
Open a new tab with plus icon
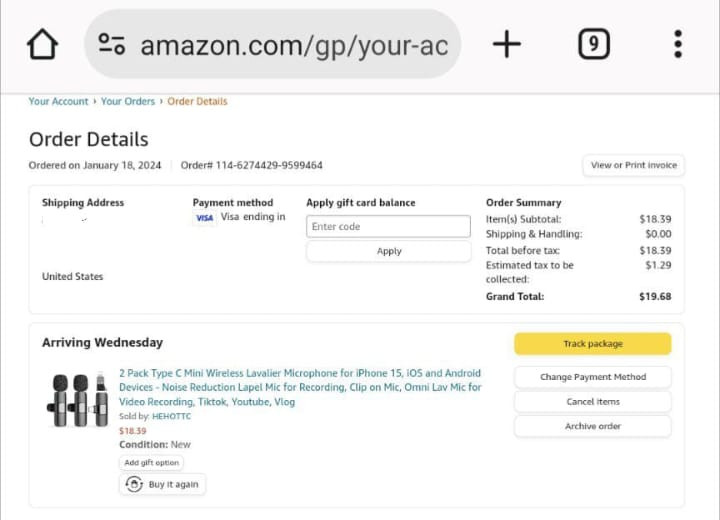coord(507,44)
